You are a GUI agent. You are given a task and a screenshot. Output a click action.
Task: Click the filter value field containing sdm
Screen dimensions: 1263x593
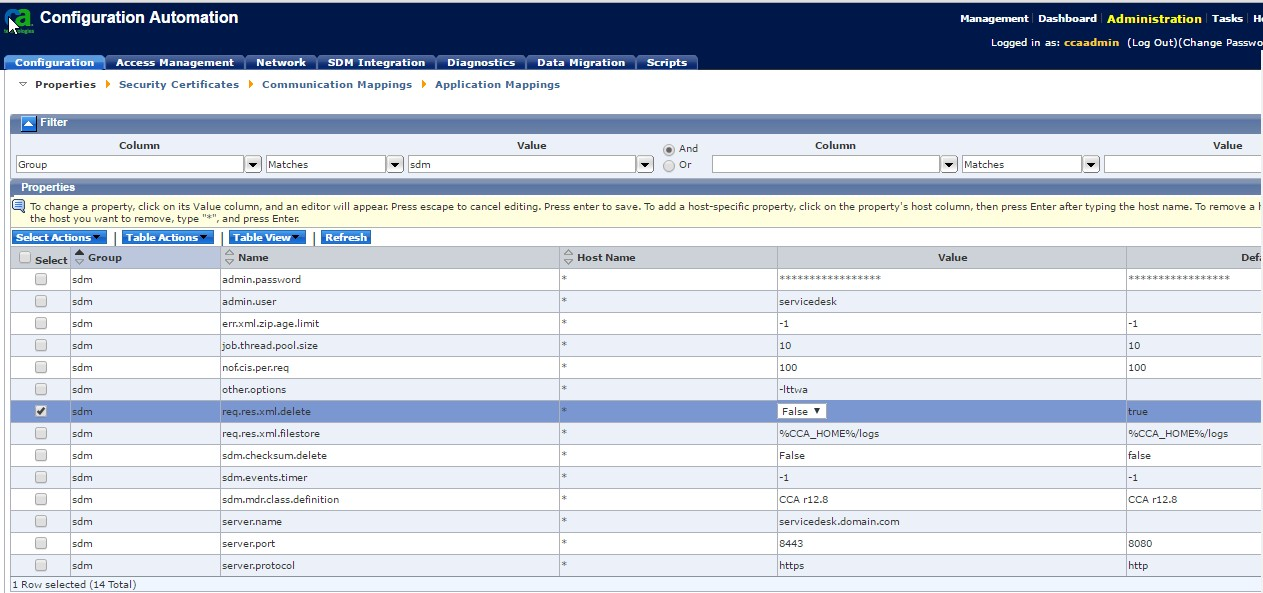(521, 165)
